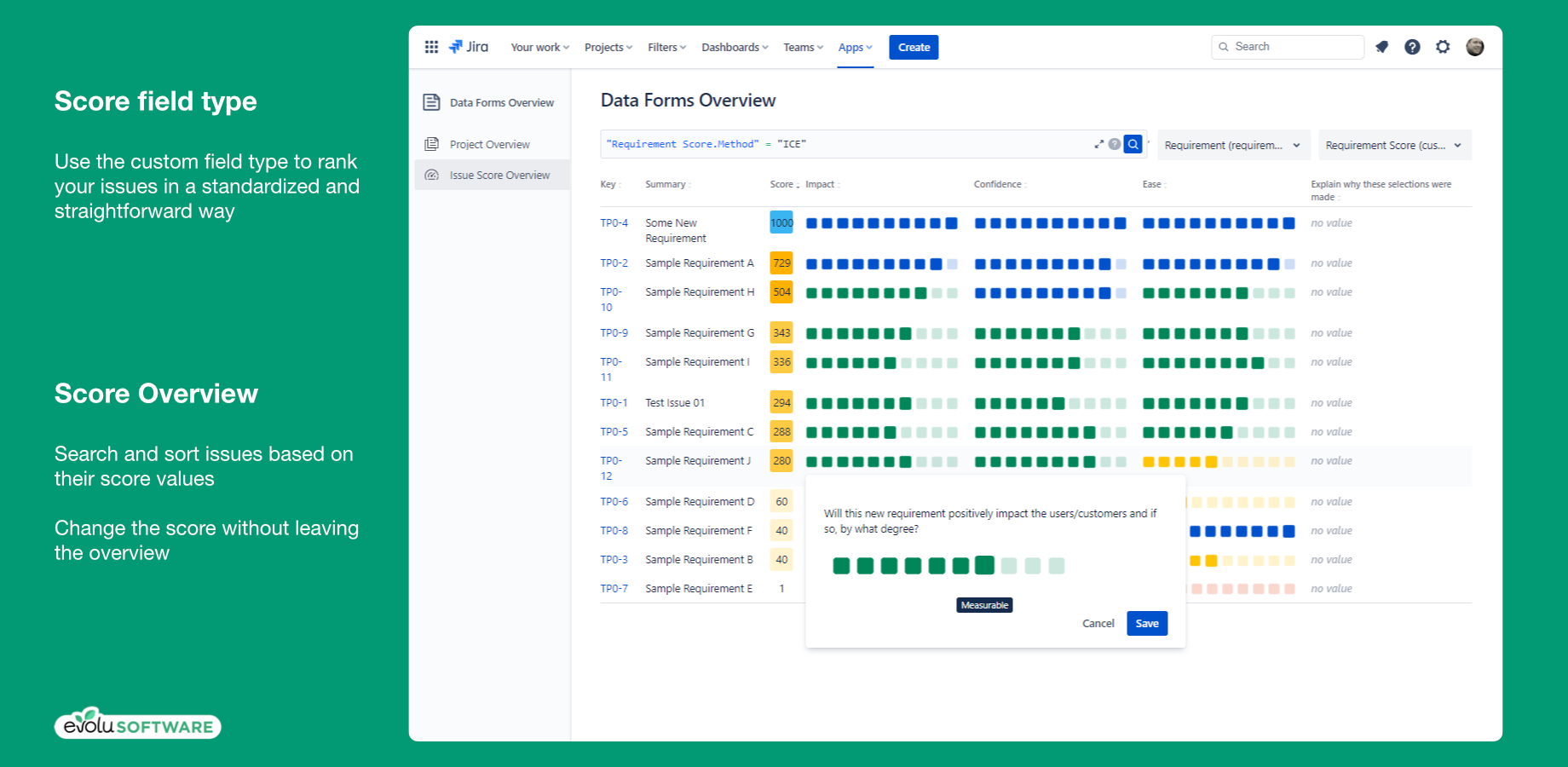Open issue link TPO-8

click(x=614, y=530)
